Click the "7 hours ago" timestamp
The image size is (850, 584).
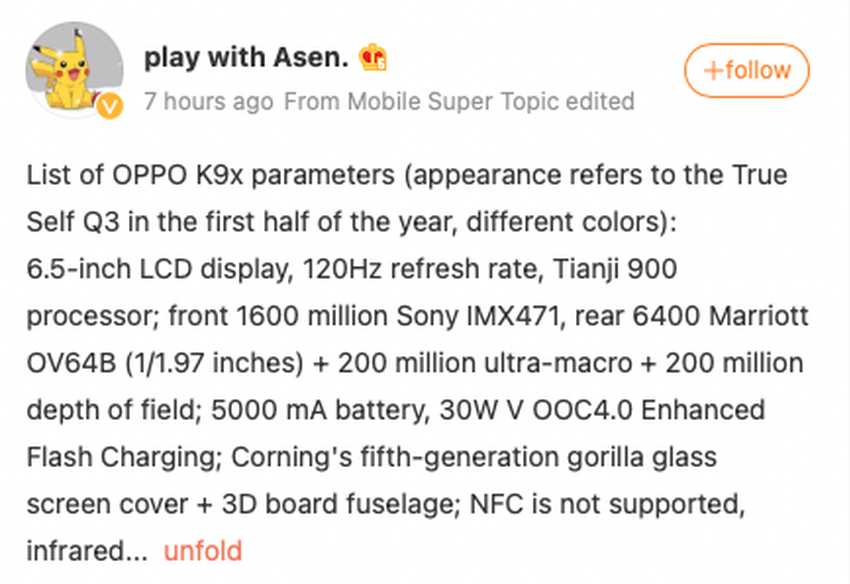pyautogui.click(x=208, y=101)
